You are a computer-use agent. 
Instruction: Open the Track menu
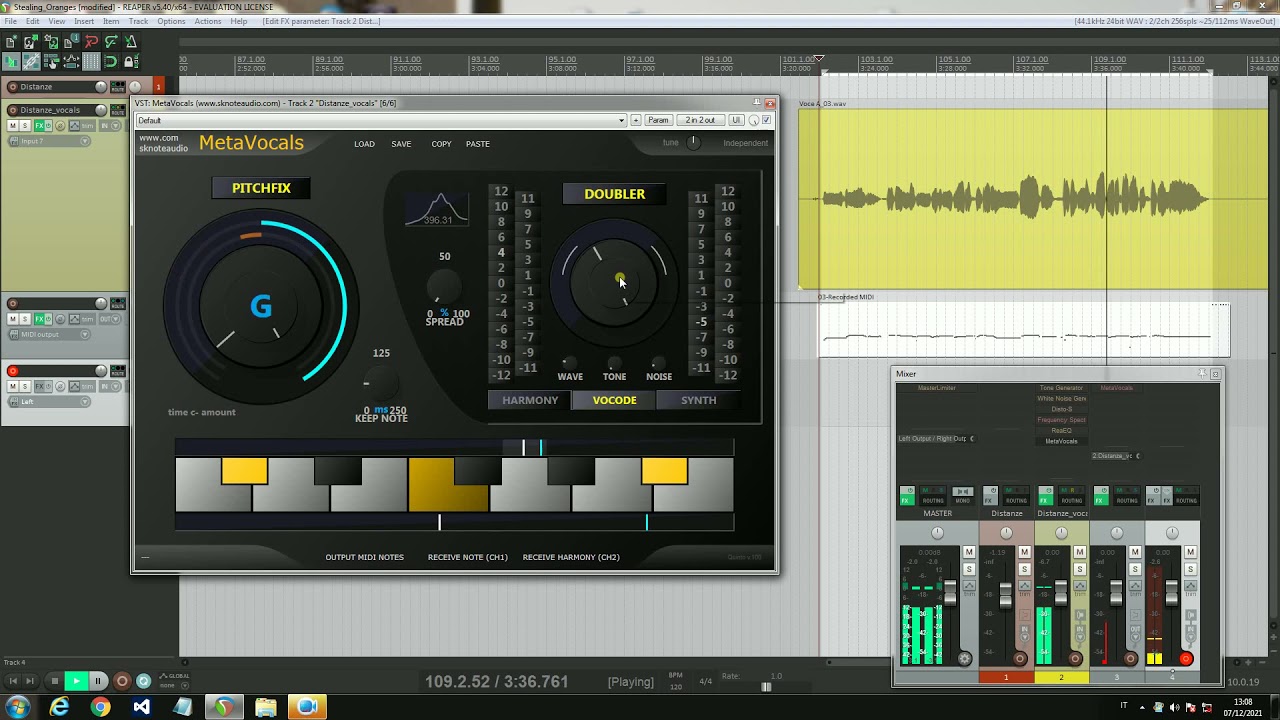(x=138, y=21)
